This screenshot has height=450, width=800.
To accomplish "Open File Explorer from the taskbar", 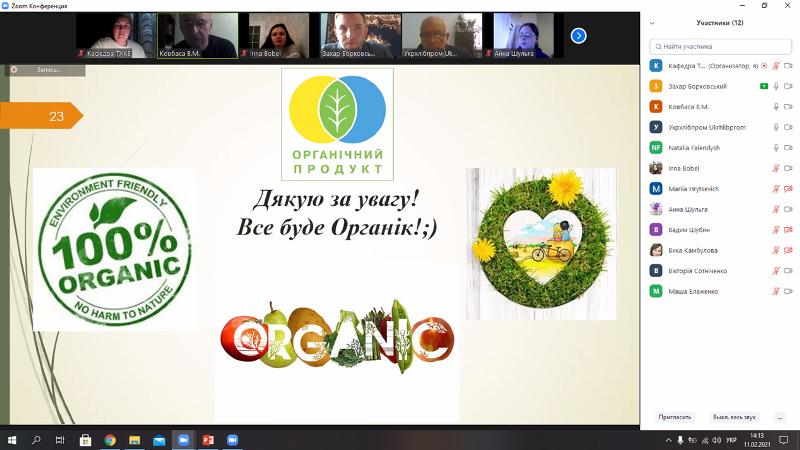I will [x=134, y=440].
